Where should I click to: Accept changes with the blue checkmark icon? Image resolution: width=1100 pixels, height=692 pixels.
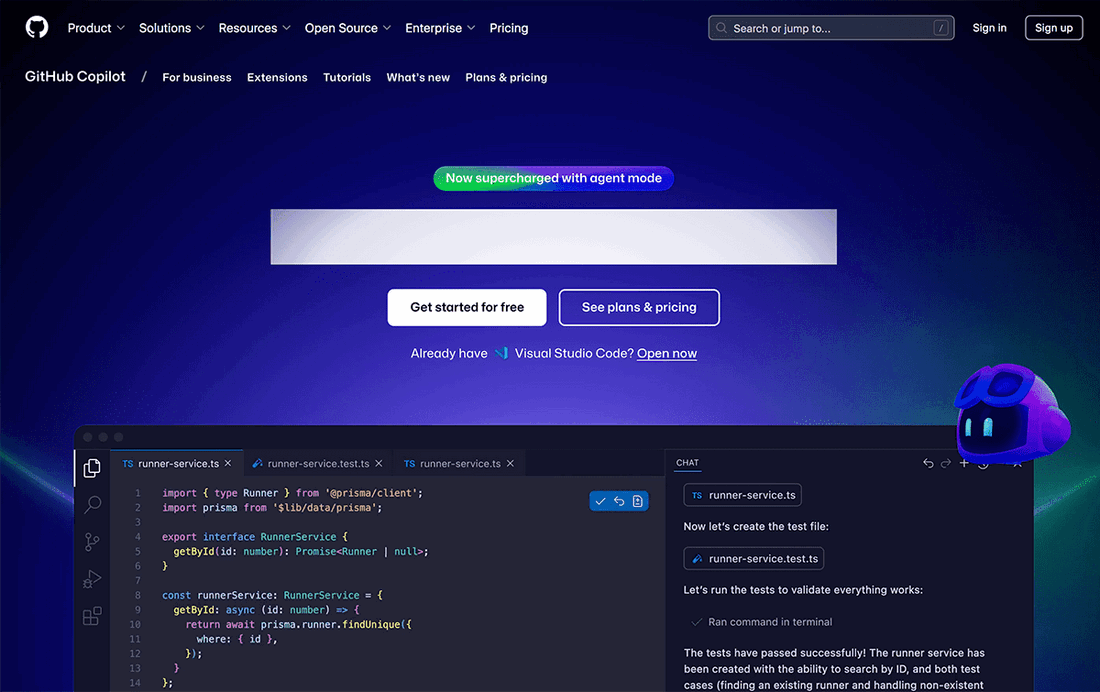(601, 501)
